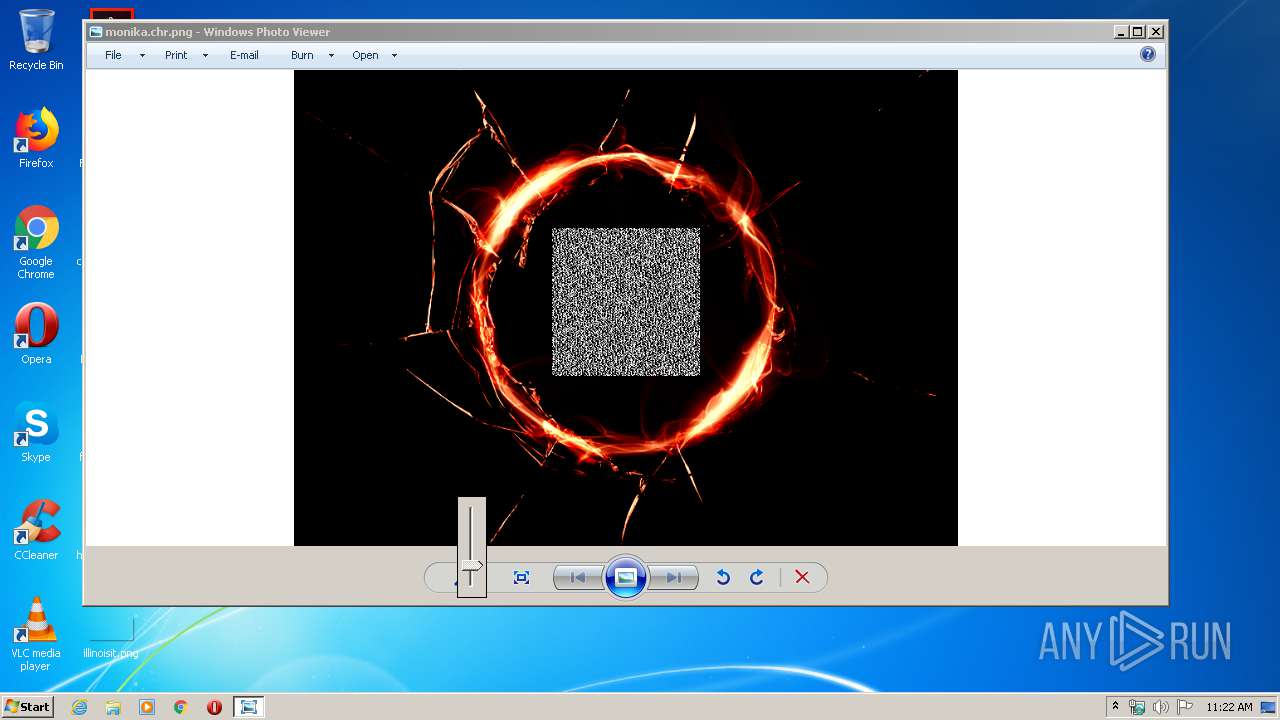Go to the previous picture
Image resolution: width=1280 pixels, height=720 pixels.
(578, 577)
